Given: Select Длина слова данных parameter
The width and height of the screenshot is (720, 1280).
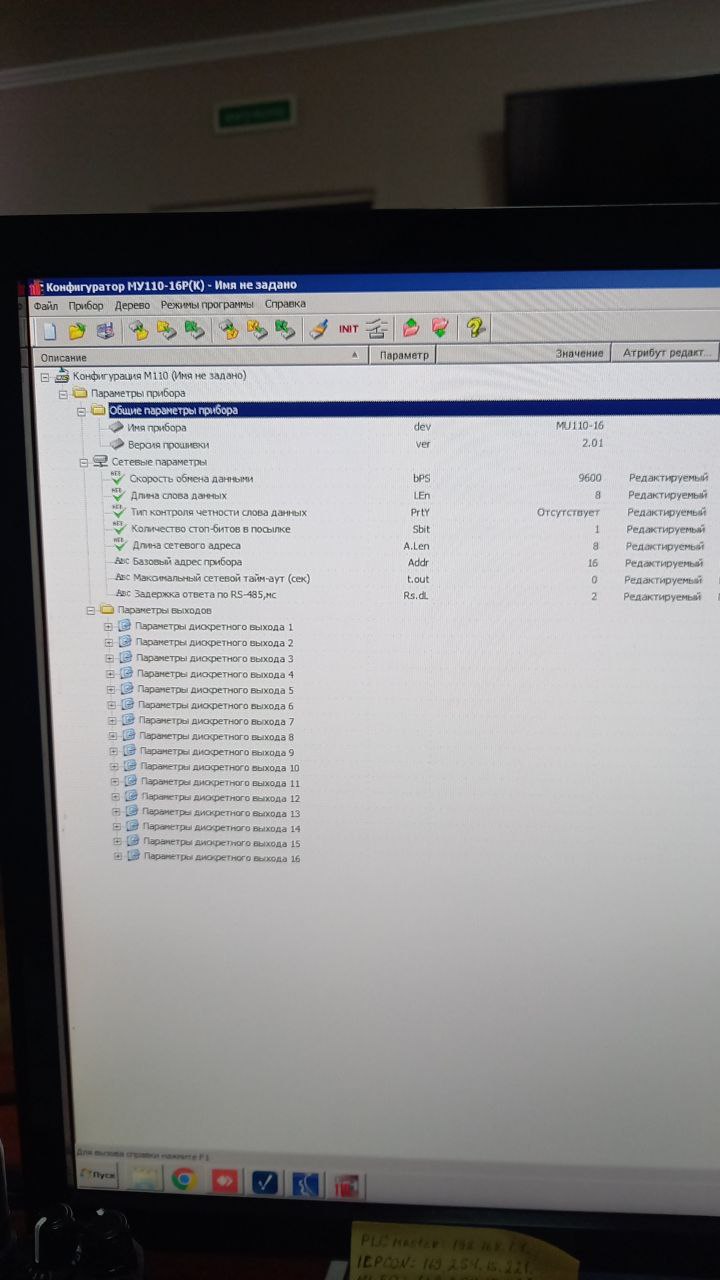Looking at the screenshot, I should pos(178,495).
